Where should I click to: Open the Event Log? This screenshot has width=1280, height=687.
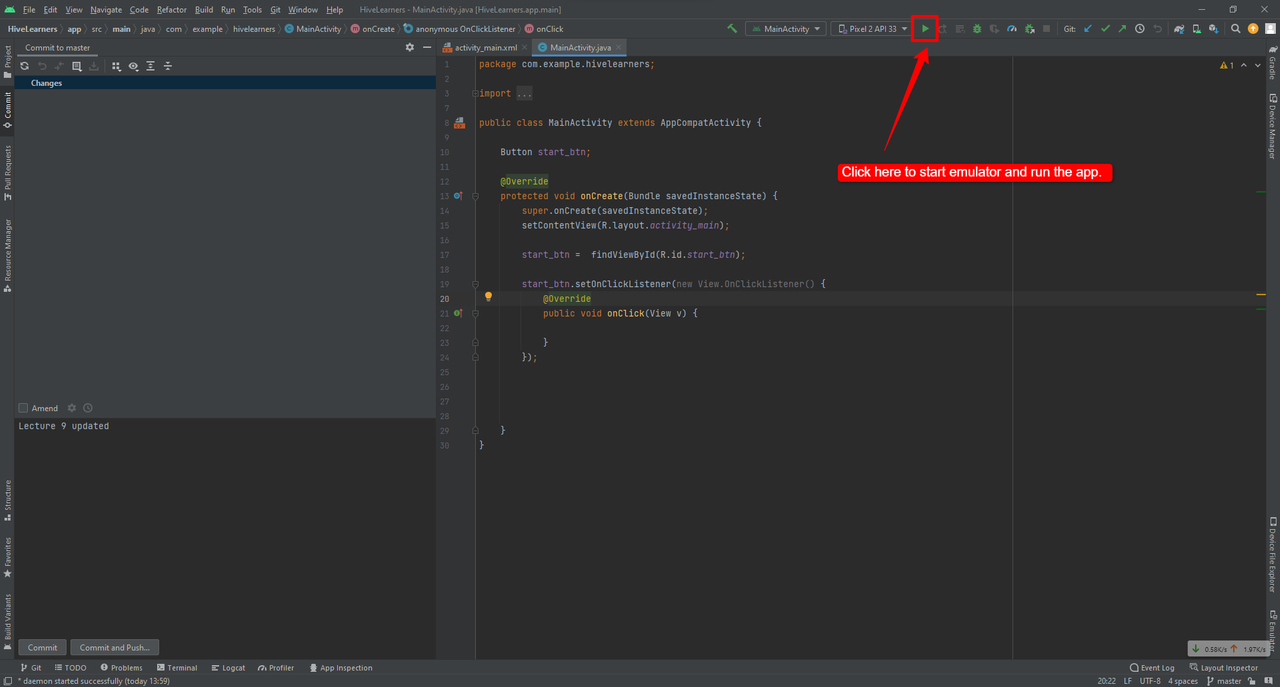(1152, 668)
